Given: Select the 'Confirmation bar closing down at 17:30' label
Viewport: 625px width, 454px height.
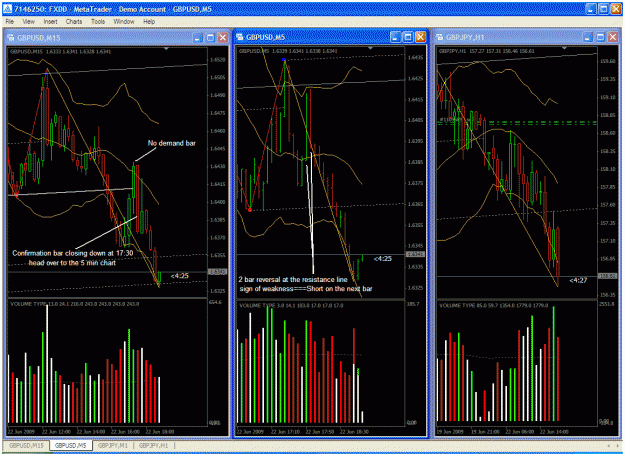Looking at the screenshot, I should pos(73,253).
